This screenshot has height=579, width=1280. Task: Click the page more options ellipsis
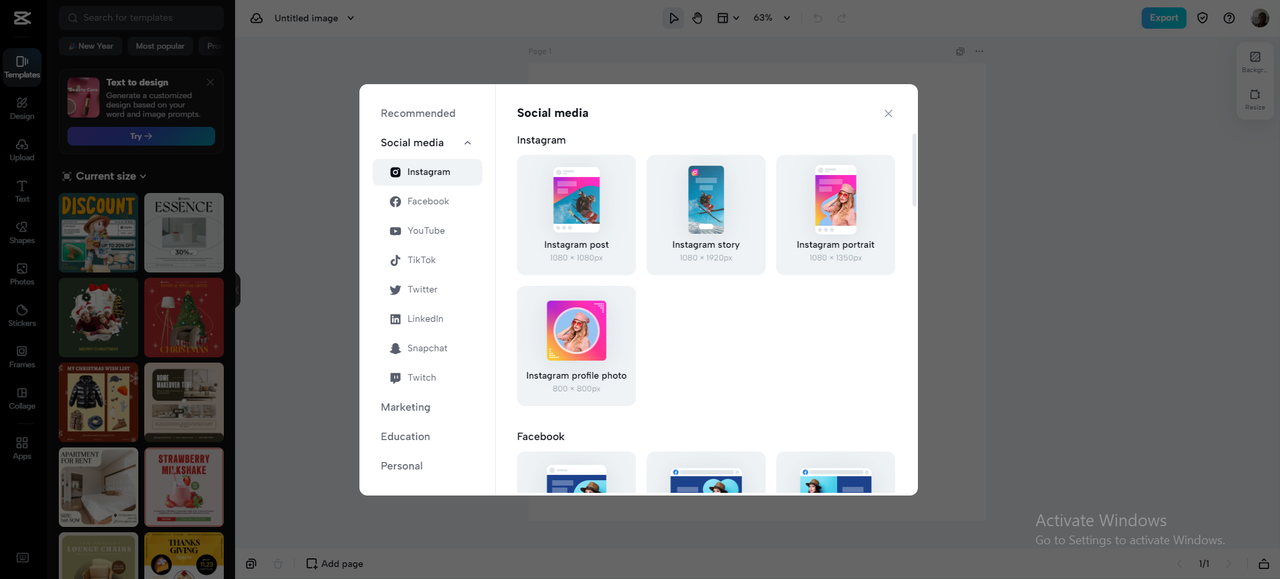tap(979, 51)
